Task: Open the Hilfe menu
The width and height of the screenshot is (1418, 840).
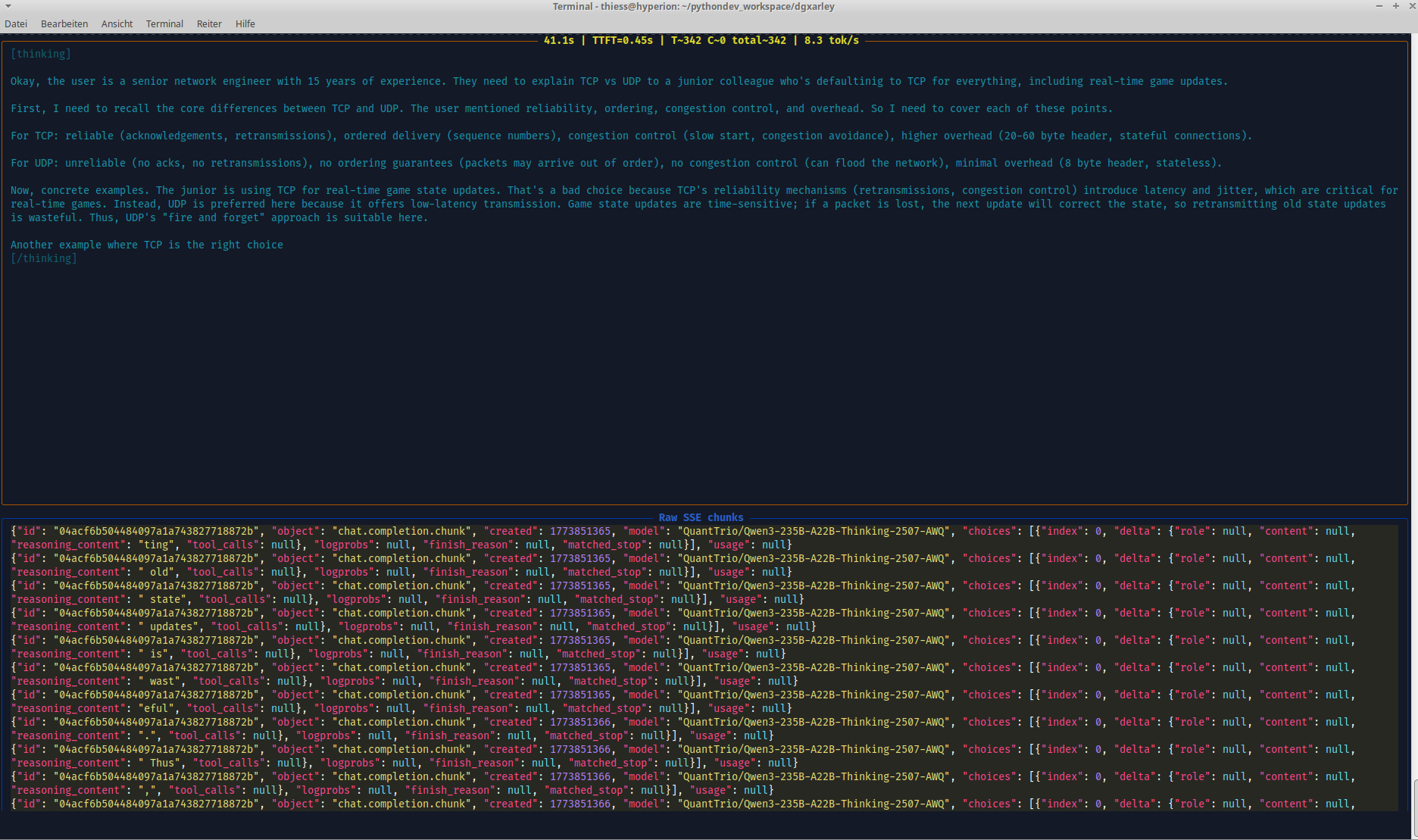Action: click(245, 23)
